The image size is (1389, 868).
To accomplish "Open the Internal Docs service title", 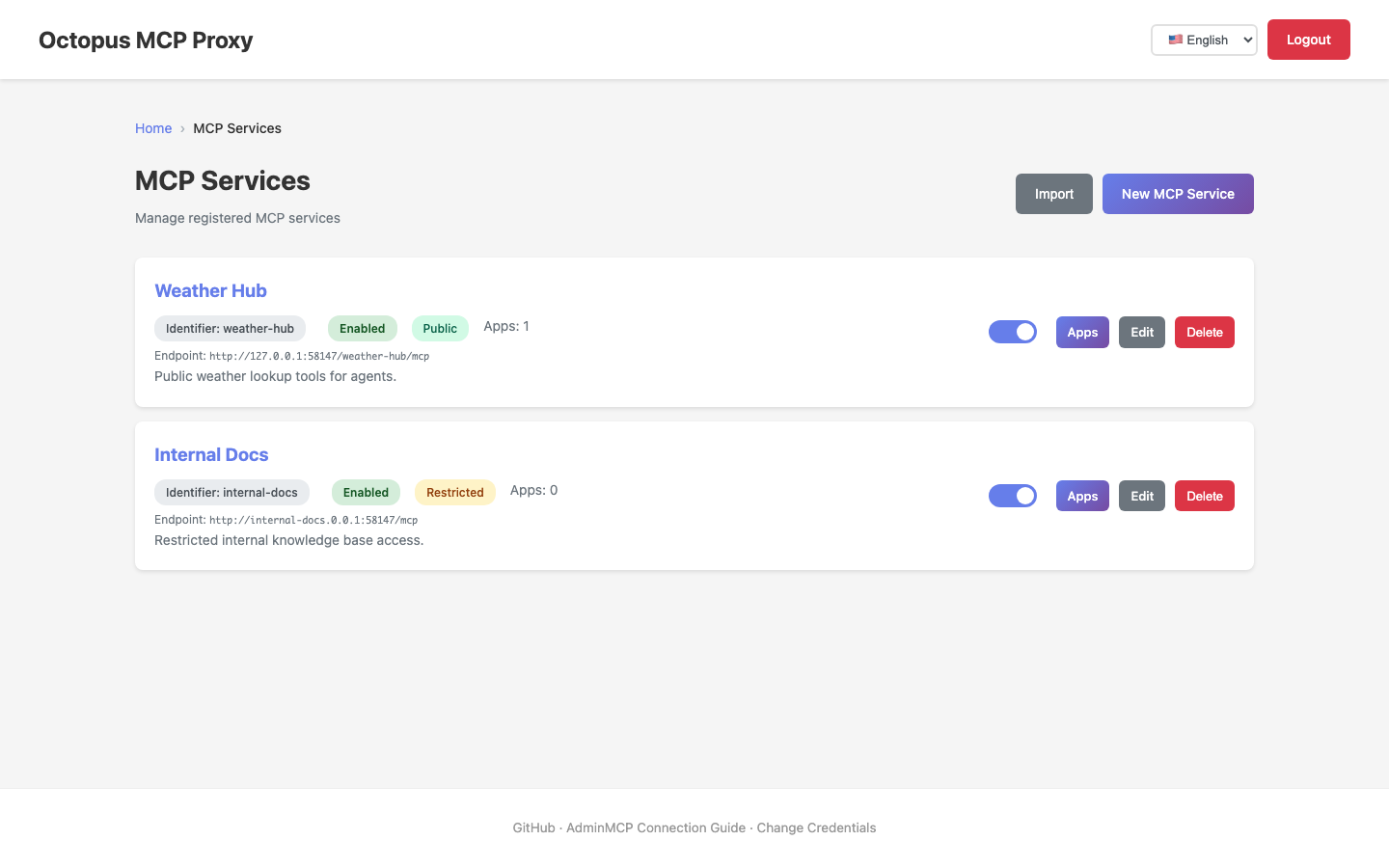I will (211, 454).
